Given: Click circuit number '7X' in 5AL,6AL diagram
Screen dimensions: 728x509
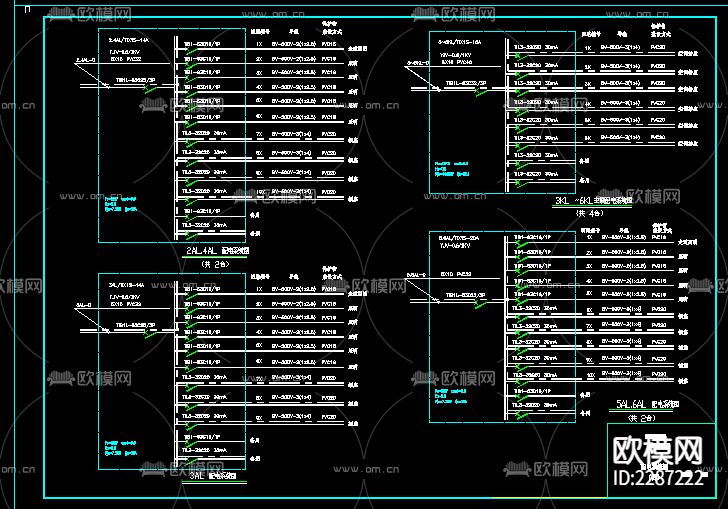Looking at the screenshot, I should point(589,326).
